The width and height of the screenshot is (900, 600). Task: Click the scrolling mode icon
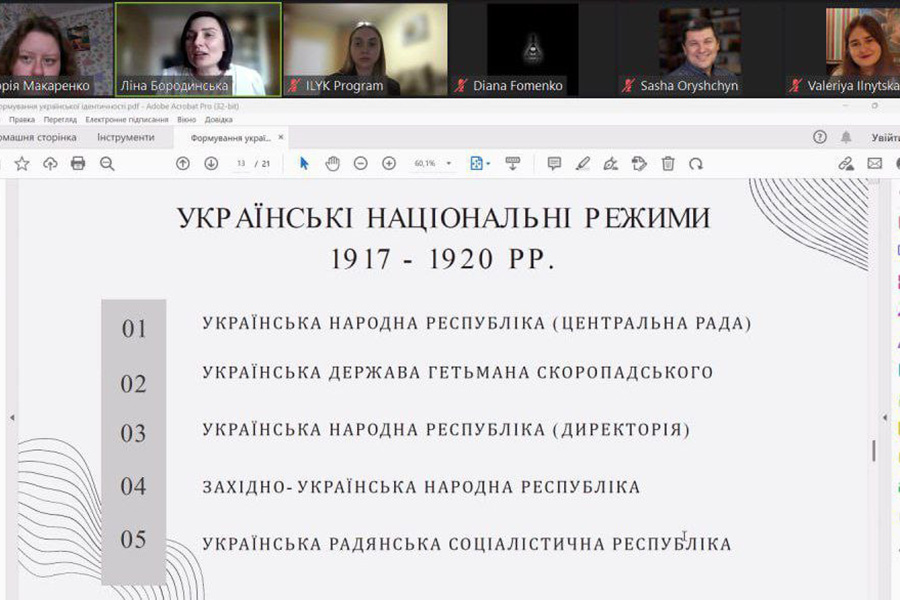(513, 164)
